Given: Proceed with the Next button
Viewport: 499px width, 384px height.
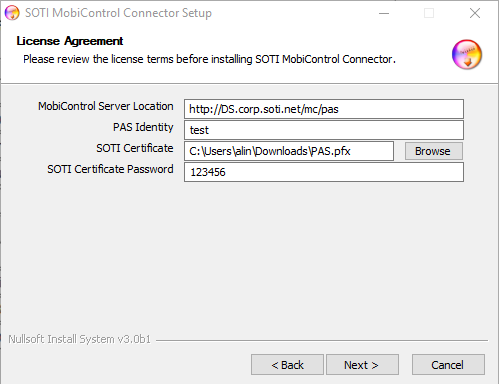Looking at the screenshot, I should (362, 365).
